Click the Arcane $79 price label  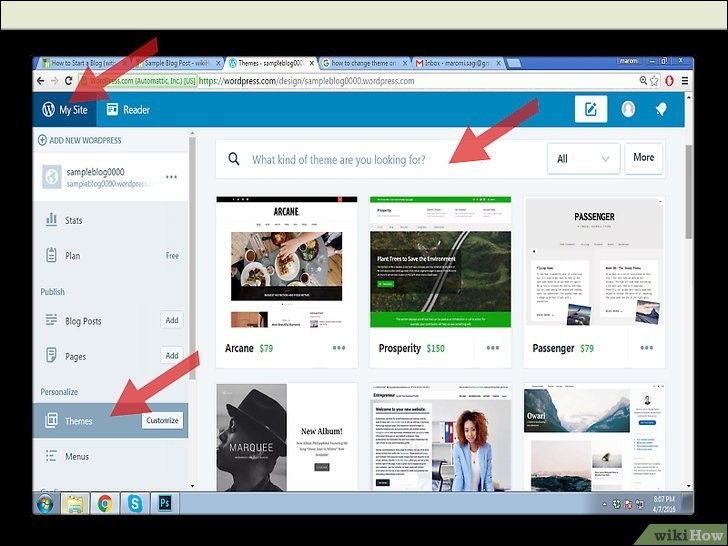(x=266, y=348)
